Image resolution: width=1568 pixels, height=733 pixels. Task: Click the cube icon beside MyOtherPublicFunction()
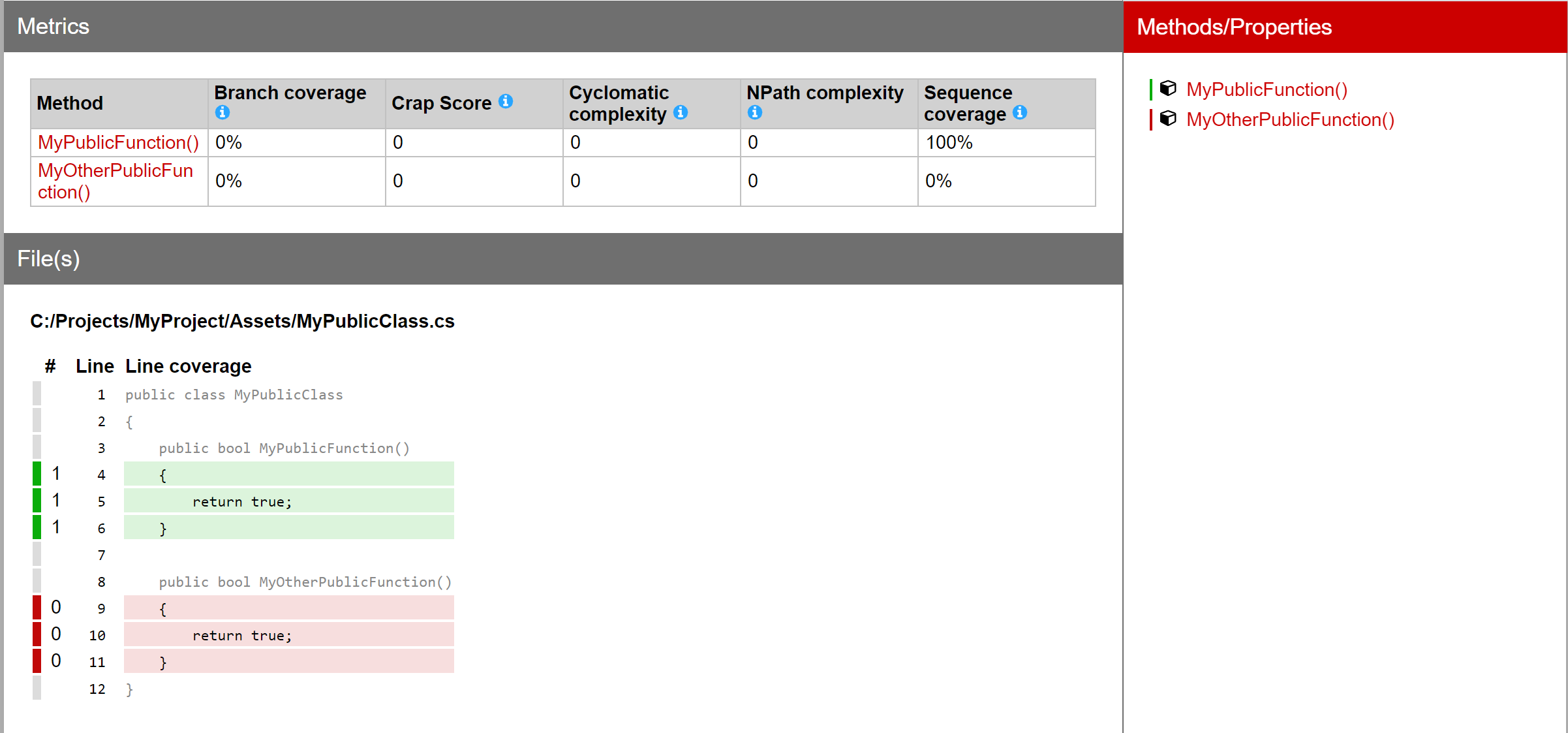point(1167,119)
